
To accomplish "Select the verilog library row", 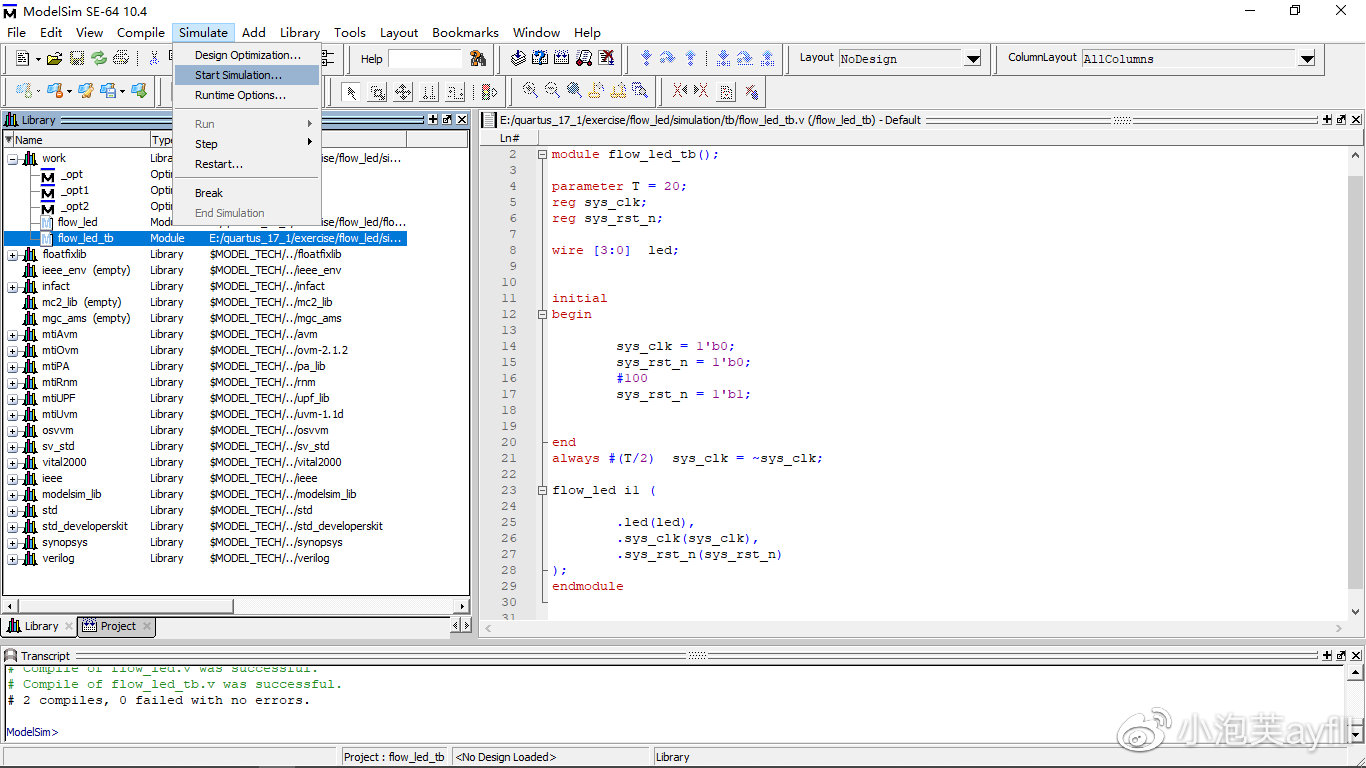I will (x=205, y=558).
